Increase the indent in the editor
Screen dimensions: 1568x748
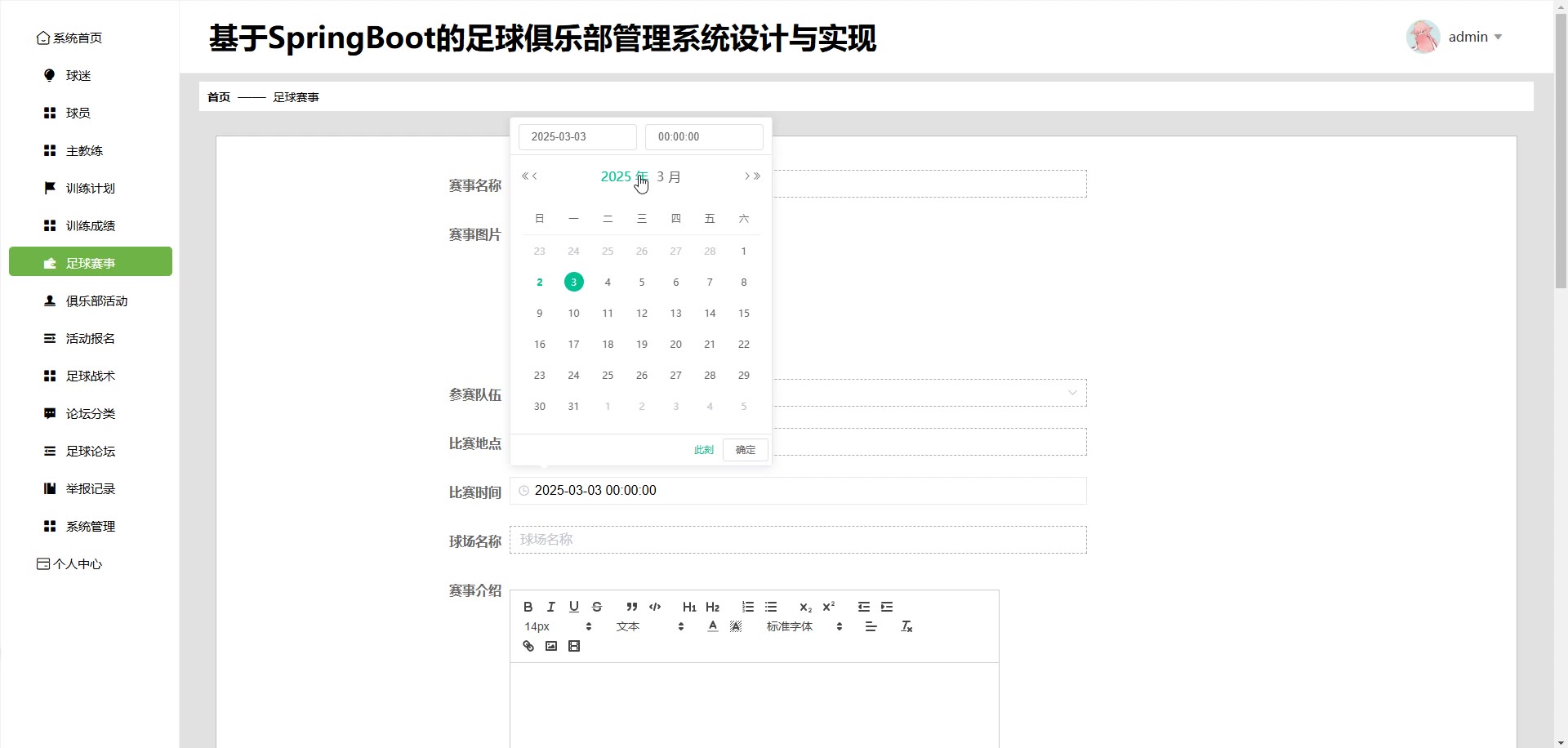pyautogui.click(x=886, y=607)
